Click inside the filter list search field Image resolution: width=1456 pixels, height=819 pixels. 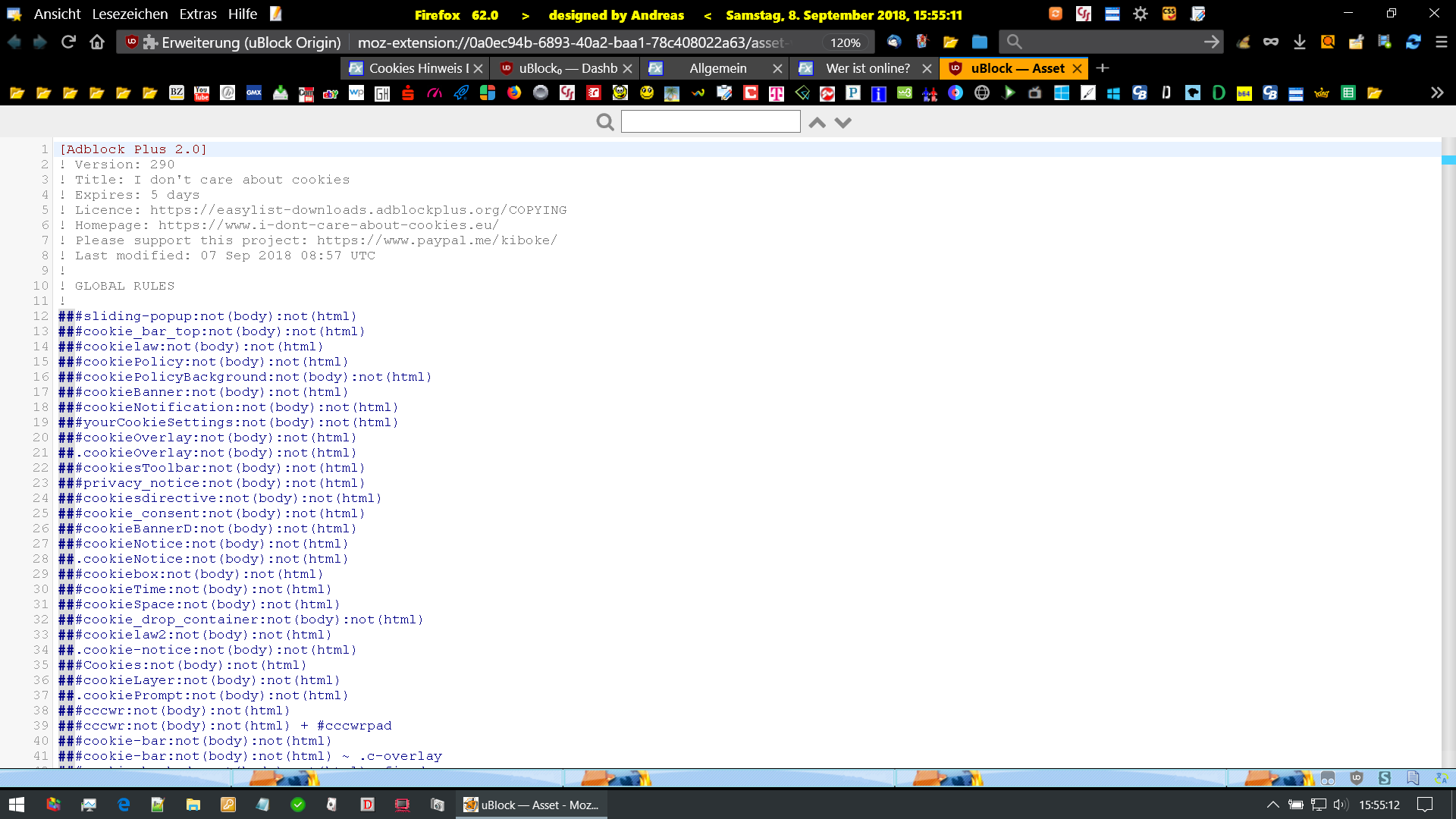tap(711, 121)
